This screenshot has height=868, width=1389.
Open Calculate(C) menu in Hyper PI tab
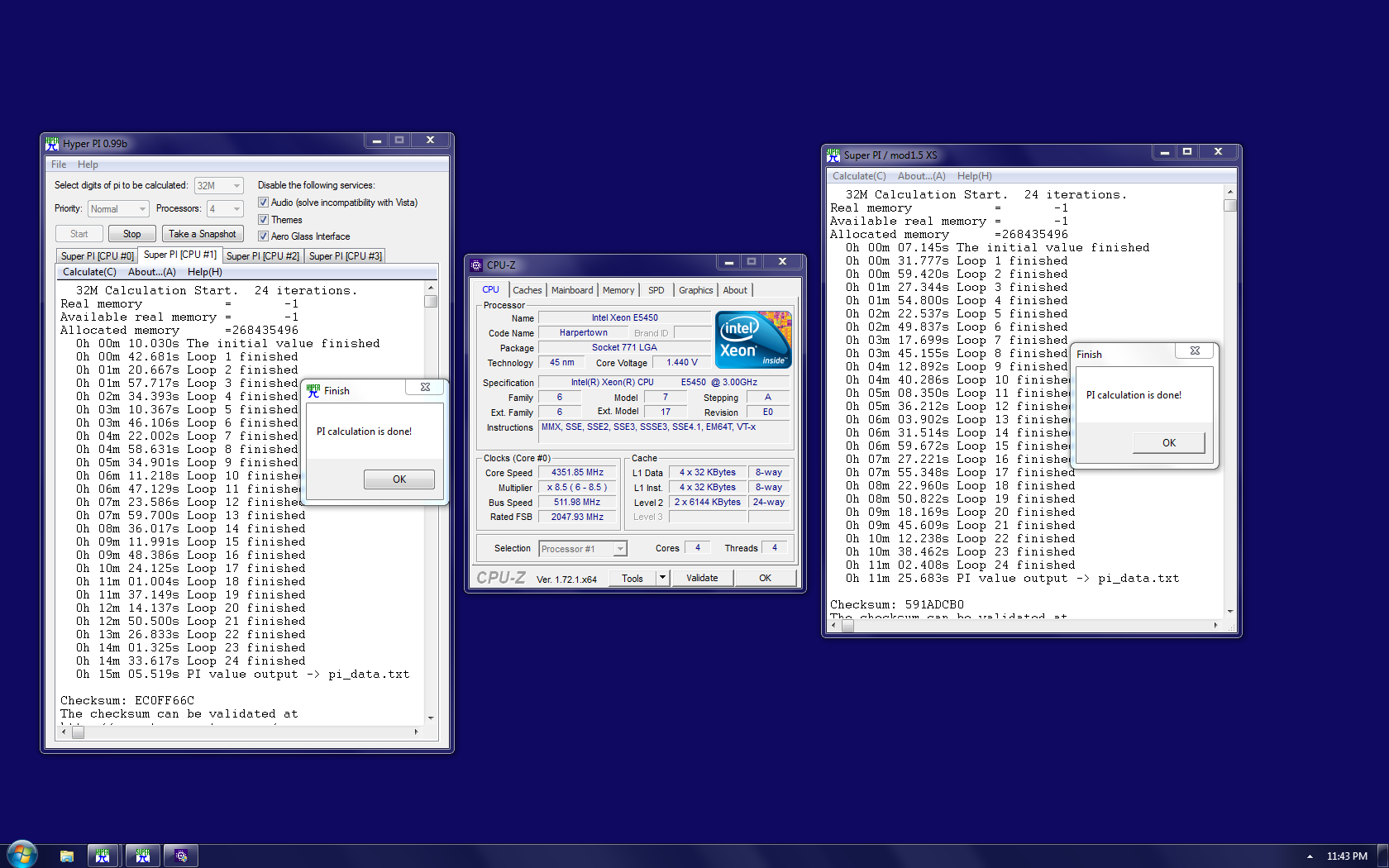click(x=89, y=272)
